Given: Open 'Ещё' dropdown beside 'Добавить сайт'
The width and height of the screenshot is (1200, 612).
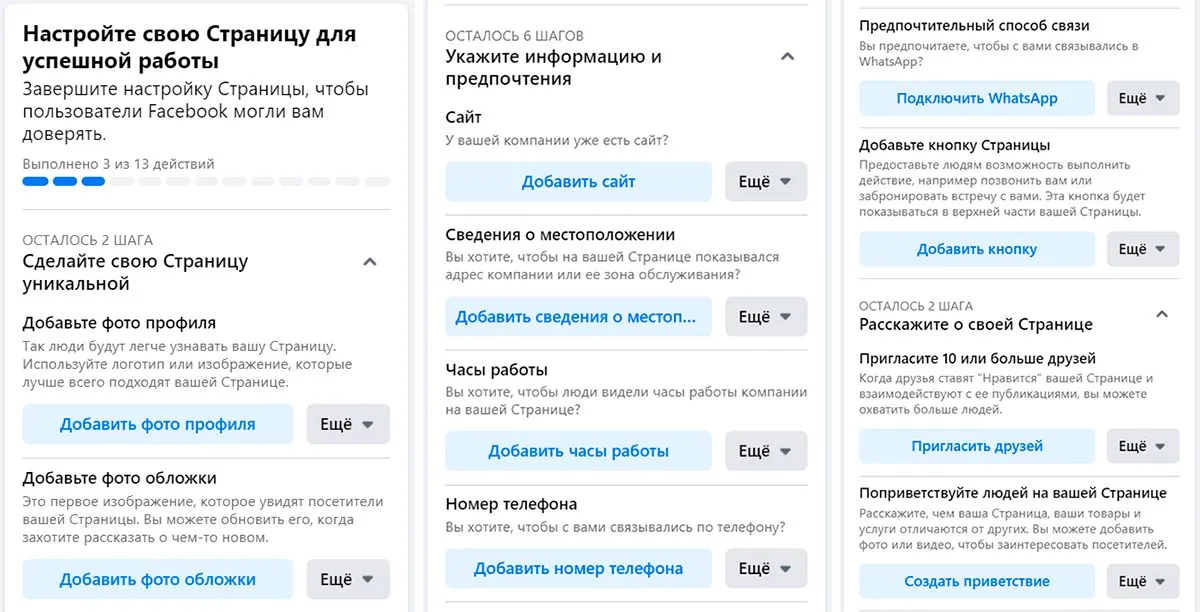Looking at the screenshot, I should pos(766,182).
